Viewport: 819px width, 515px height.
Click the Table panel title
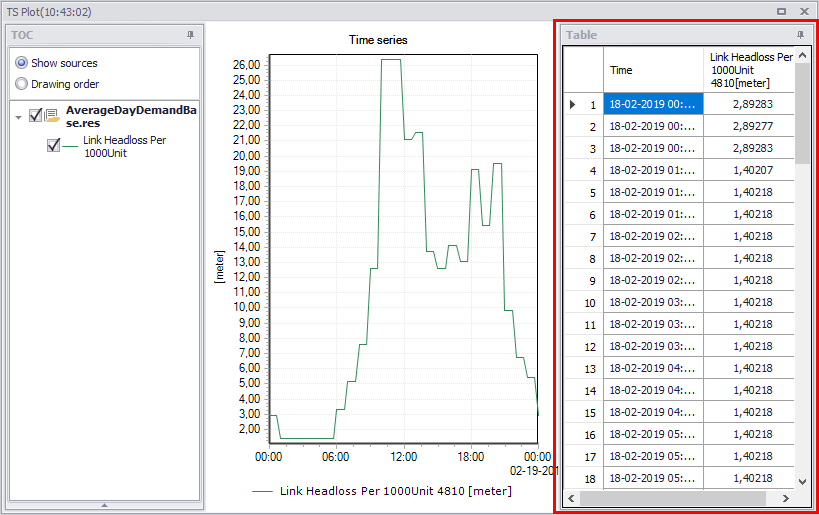(x=581, y=34)
